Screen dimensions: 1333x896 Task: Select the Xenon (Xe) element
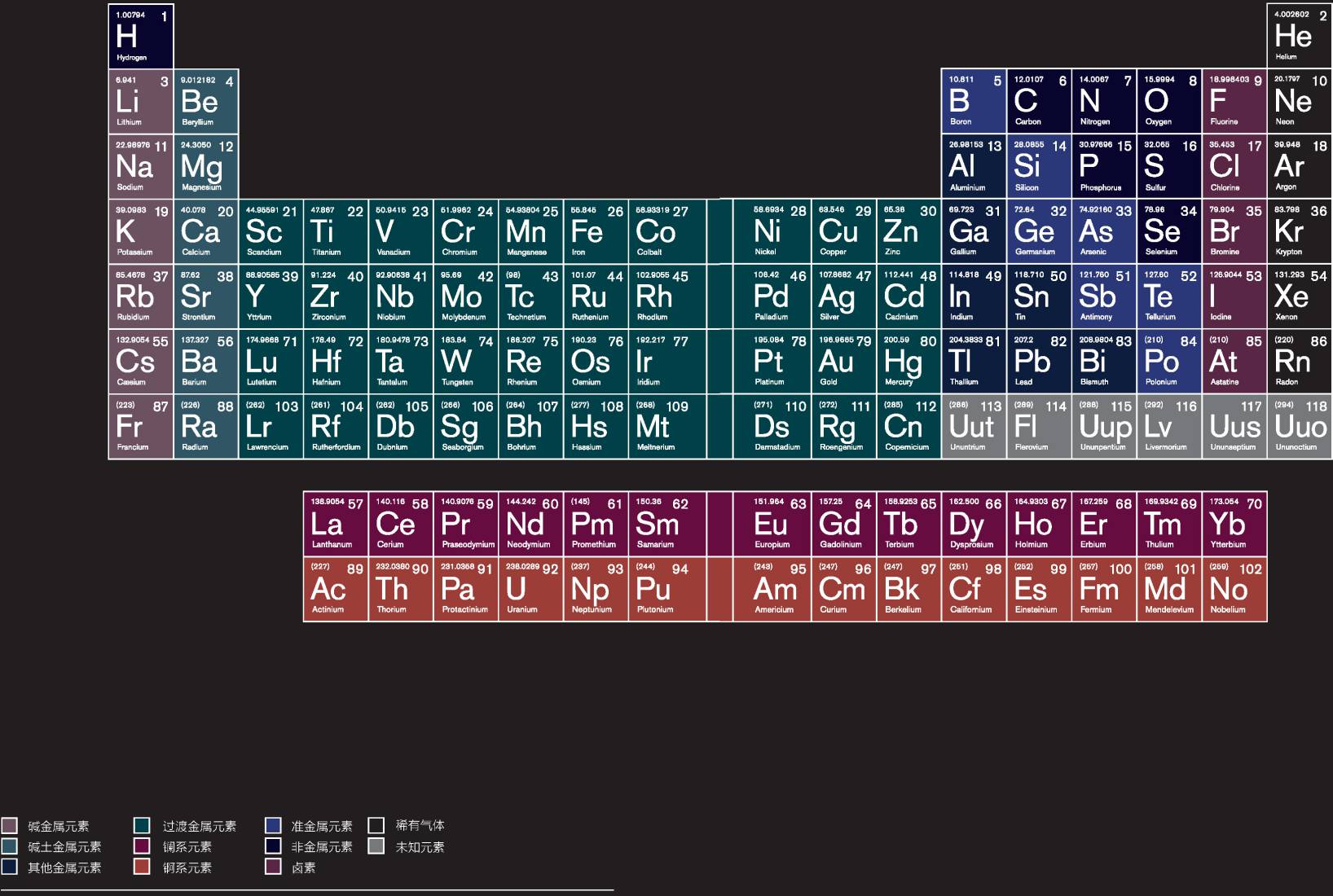(x=1300, y=296)
